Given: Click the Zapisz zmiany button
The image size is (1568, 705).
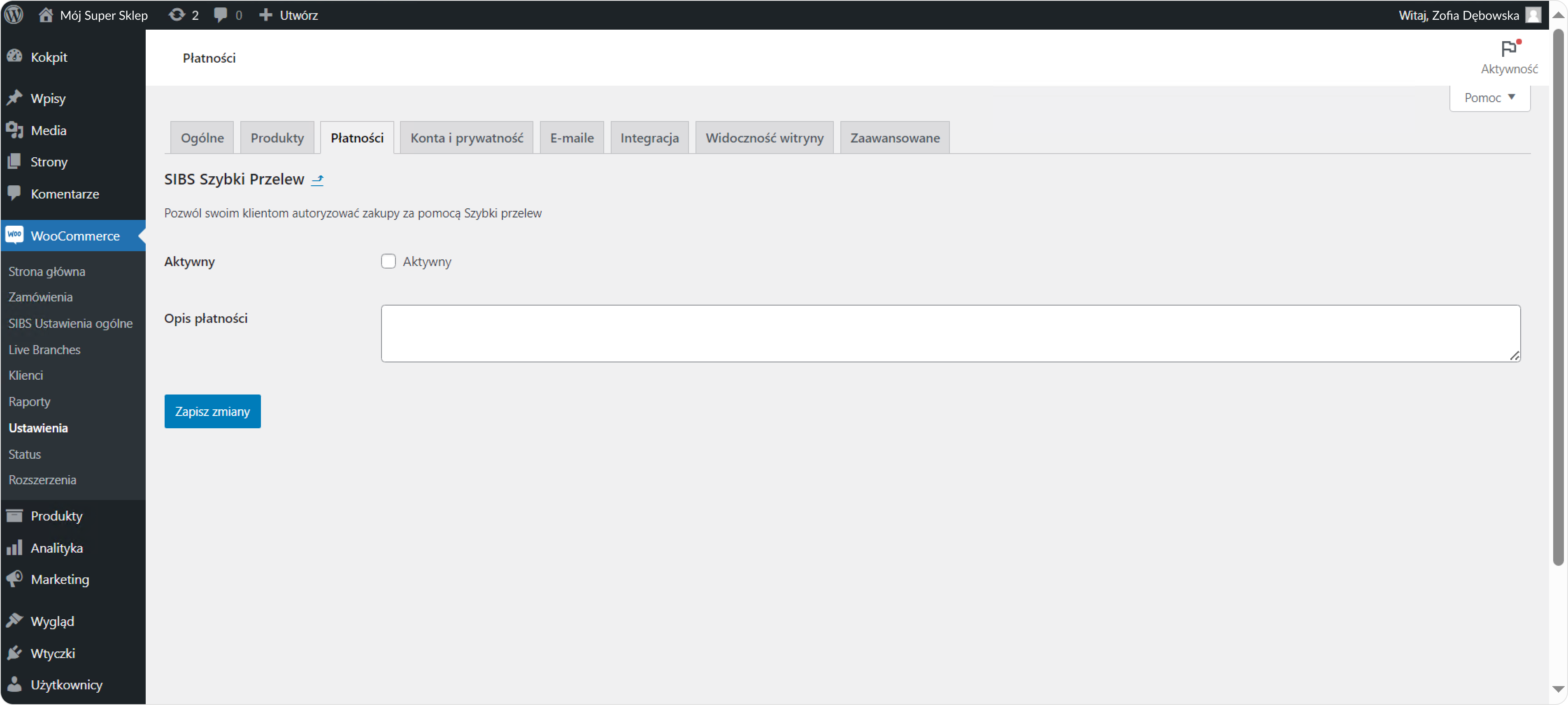Looking at the screenshot, I should [x=212, y=411].
